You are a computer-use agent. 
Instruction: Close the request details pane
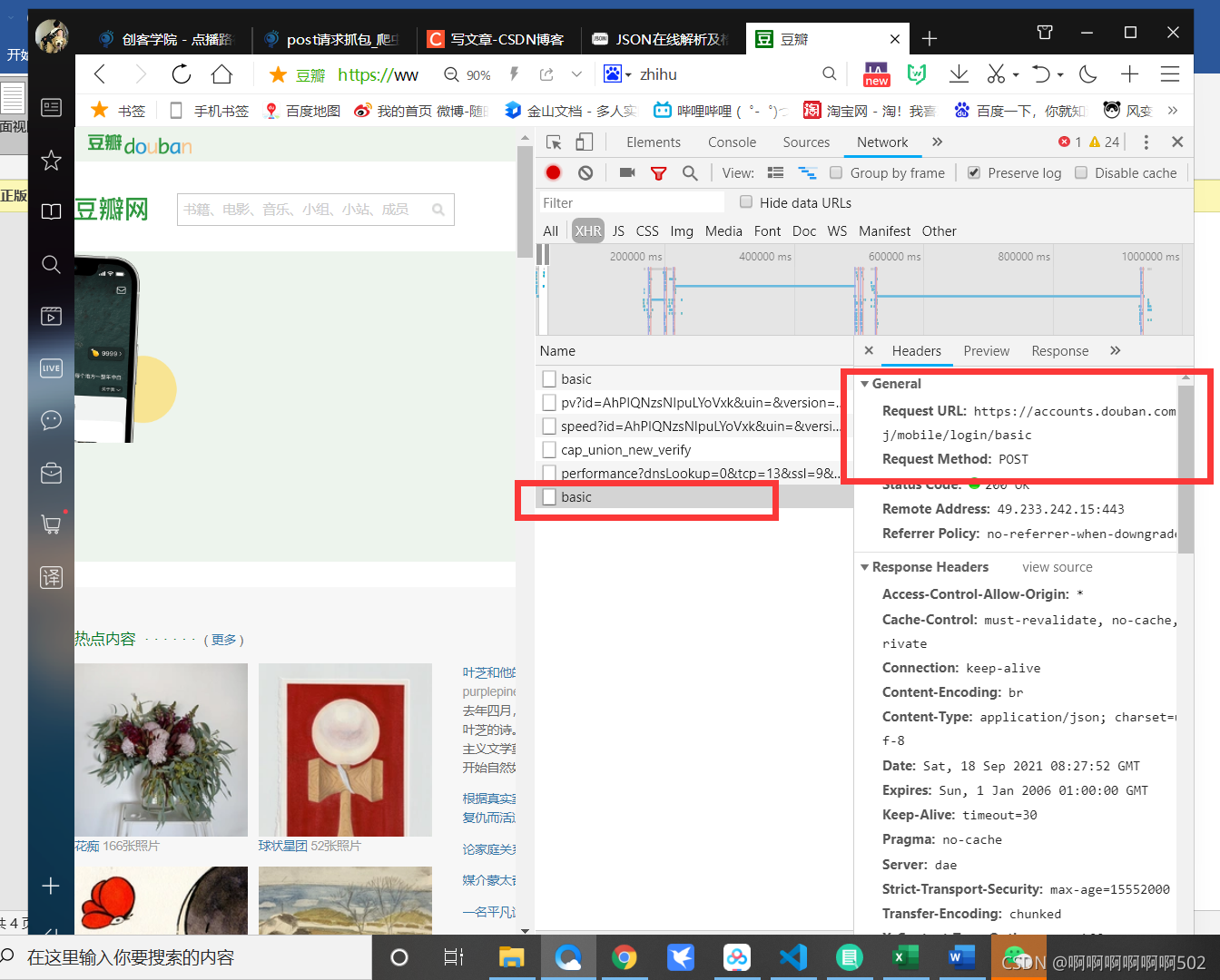point(869,350)
